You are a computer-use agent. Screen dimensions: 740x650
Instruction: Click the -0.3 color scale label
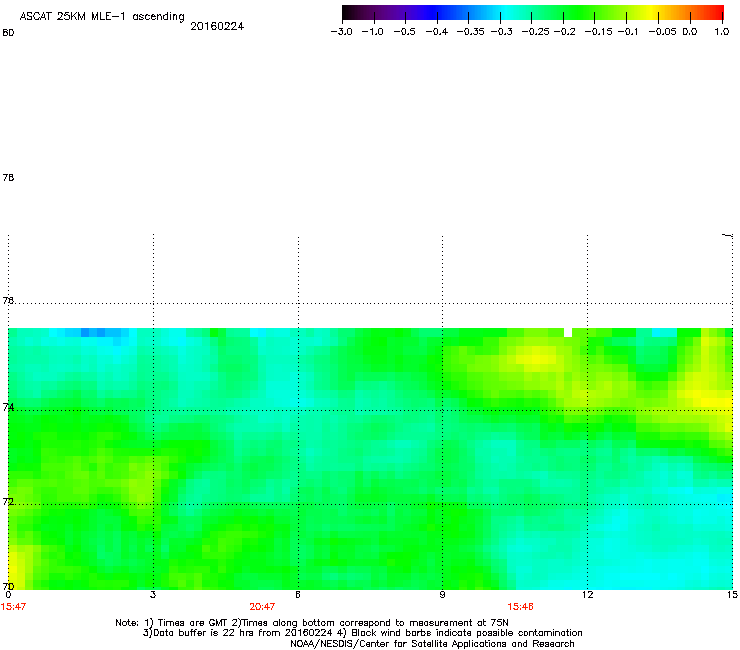coord(501,32)
